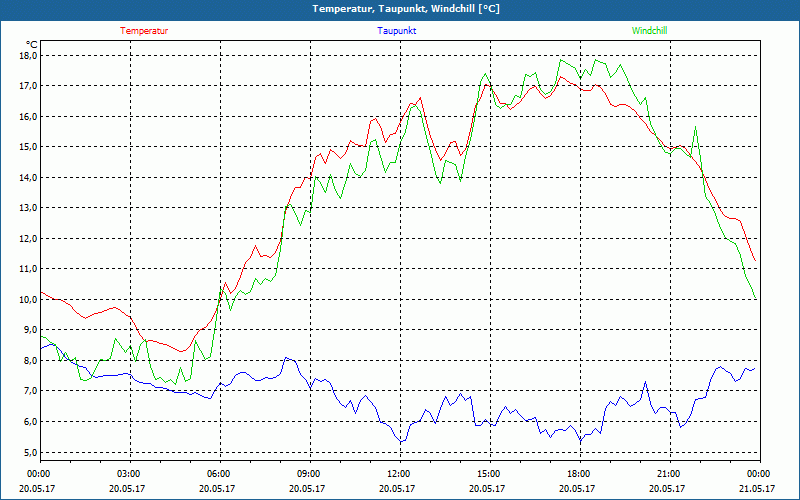Viewport: 800px width, 500px height.
Task: Click the 9,0 y-axis value
Action: 30,330
